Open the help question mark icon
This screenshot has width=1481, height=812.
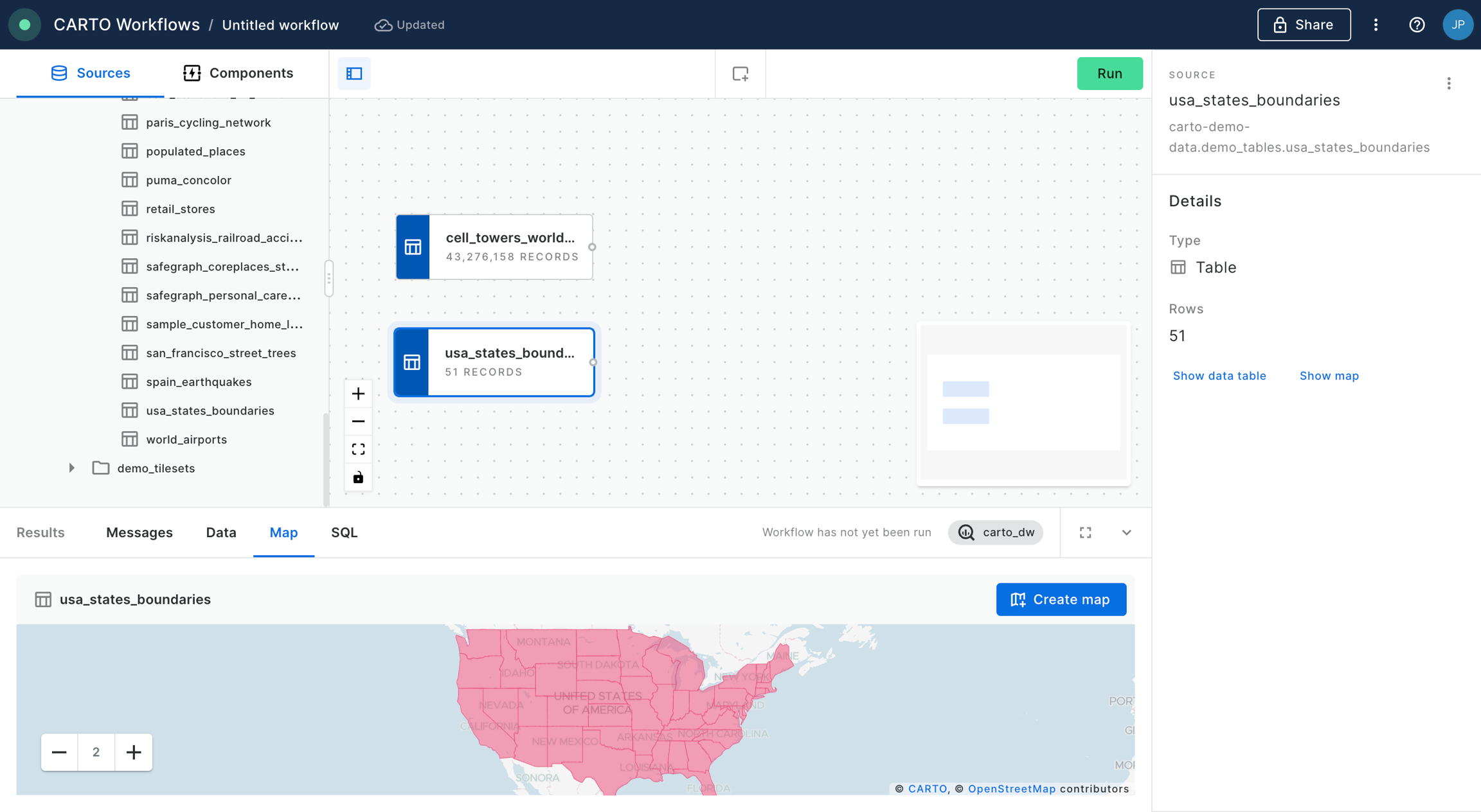click(1417, 24)
